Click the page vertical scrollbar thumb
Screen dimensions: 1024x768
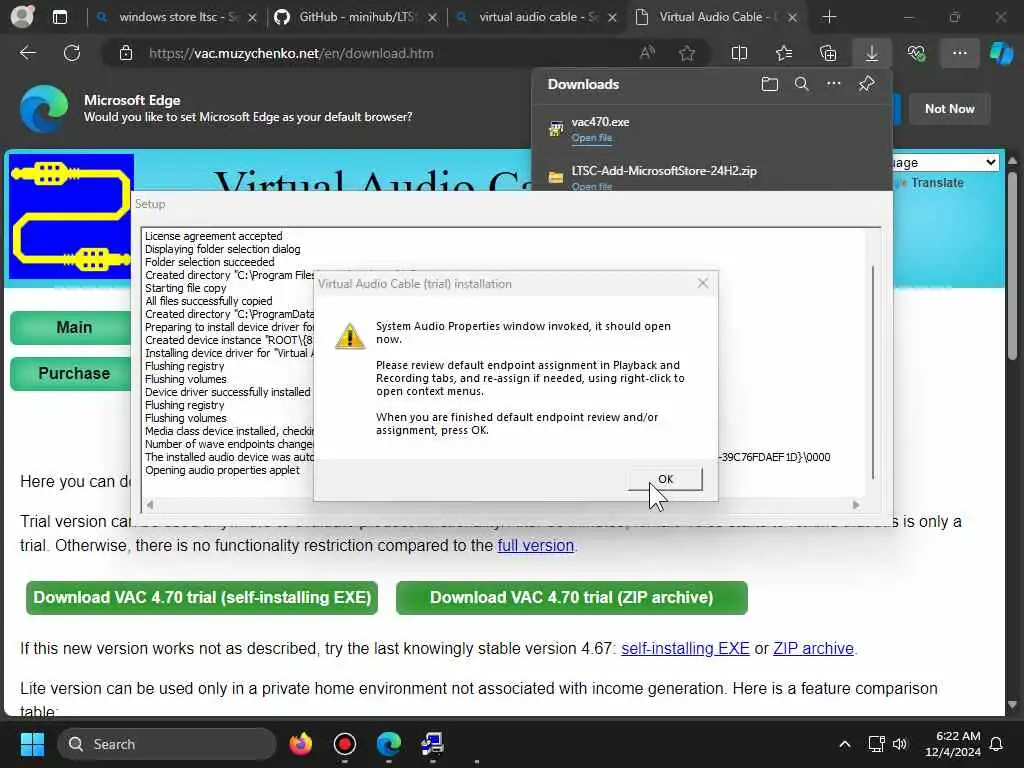[x=1012, y=266]
